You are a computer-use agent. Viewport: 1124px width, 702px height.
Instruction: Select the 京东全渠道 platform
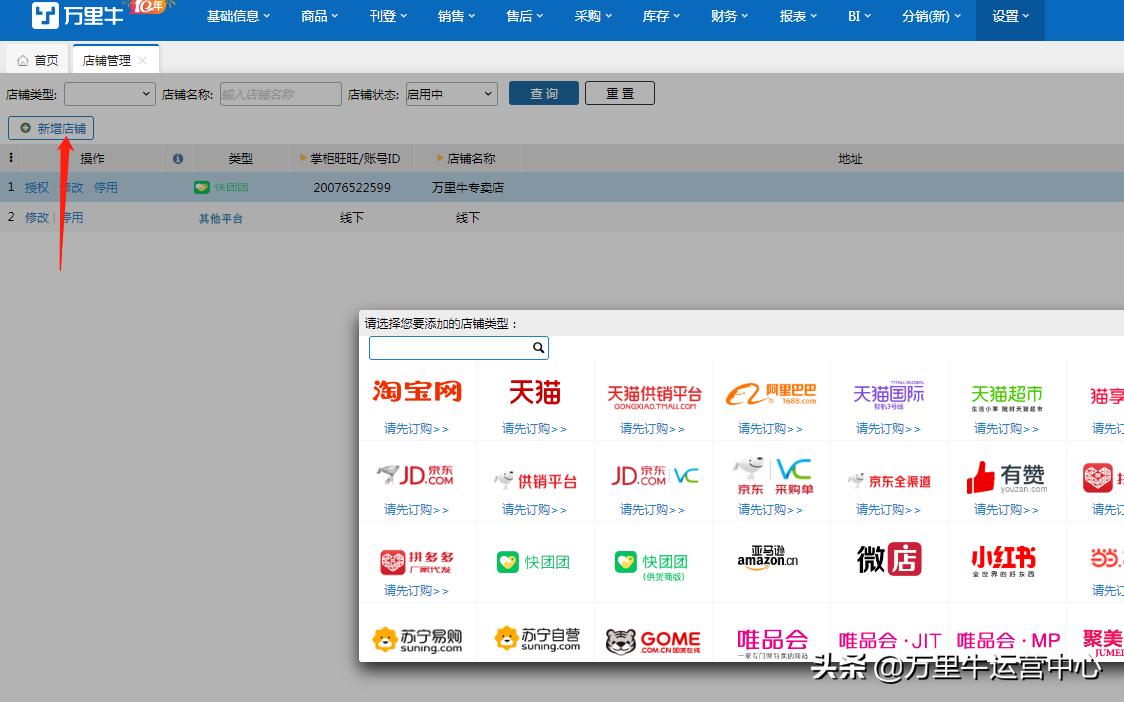888,480
